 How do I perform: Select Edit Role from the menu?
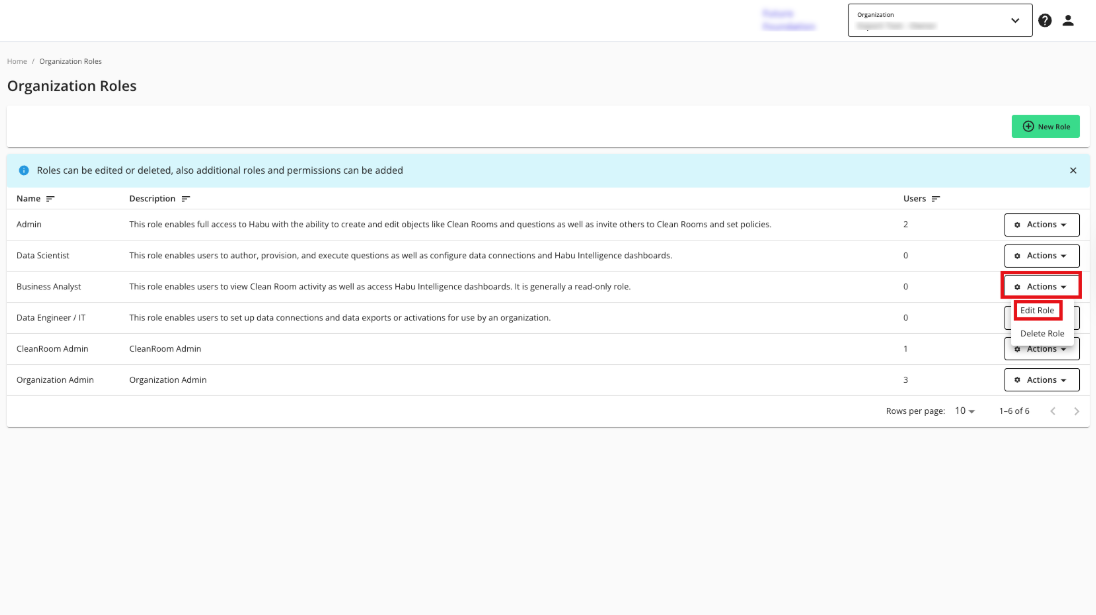coord(1037,311)
